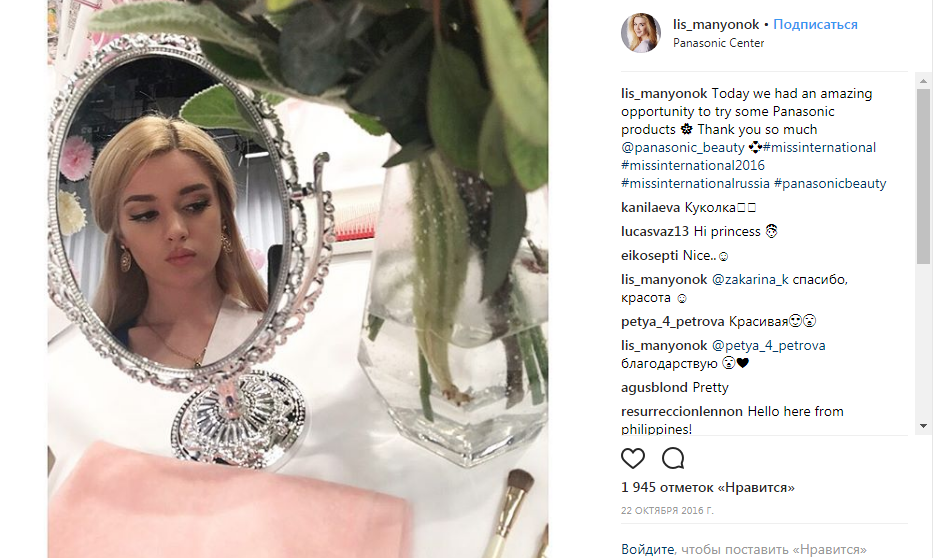Like the post with the heart icon
Viewport: 933px width, 558px height.
pos(633,459)
